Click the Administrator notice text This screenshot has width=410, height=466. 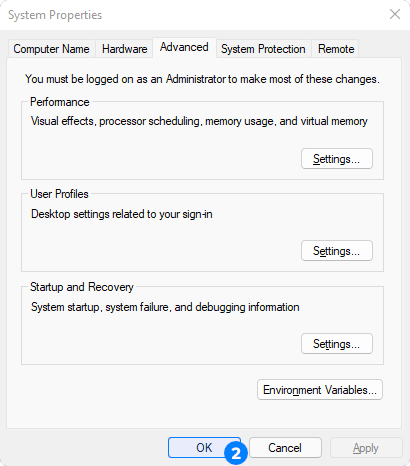[202, 79]
